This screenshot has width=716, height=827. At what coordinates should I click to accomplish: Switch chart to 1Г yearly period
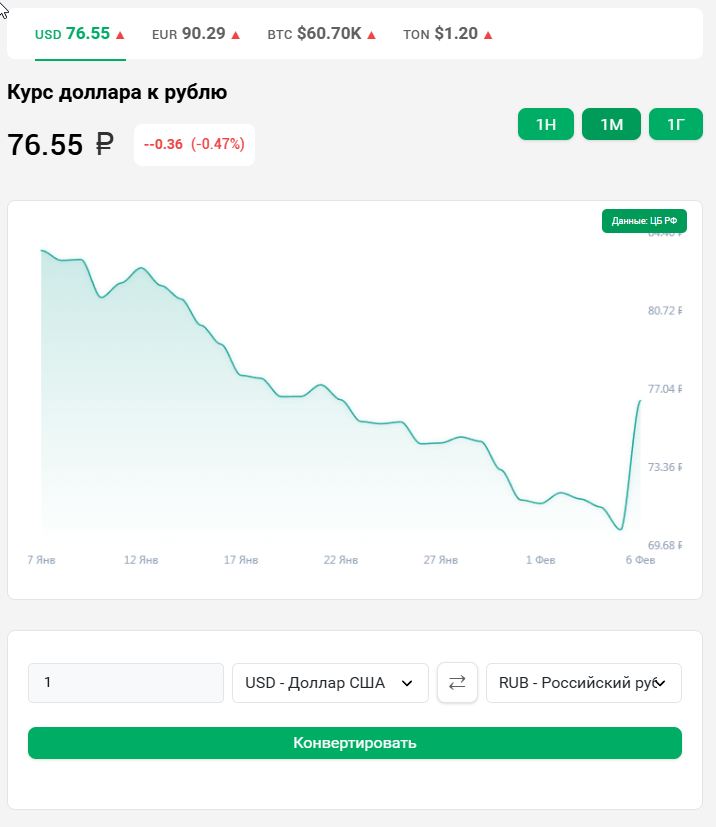pos(676,124)
